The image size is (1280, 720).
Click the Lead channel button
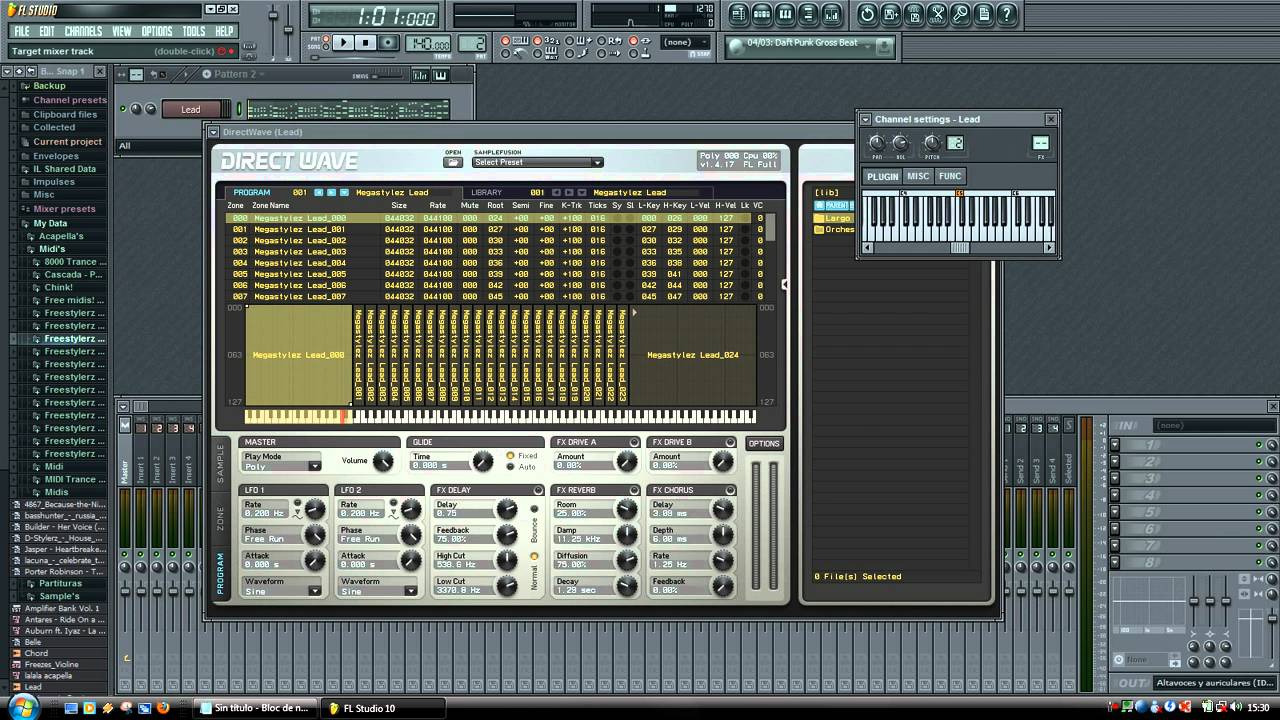pos(191,109)
